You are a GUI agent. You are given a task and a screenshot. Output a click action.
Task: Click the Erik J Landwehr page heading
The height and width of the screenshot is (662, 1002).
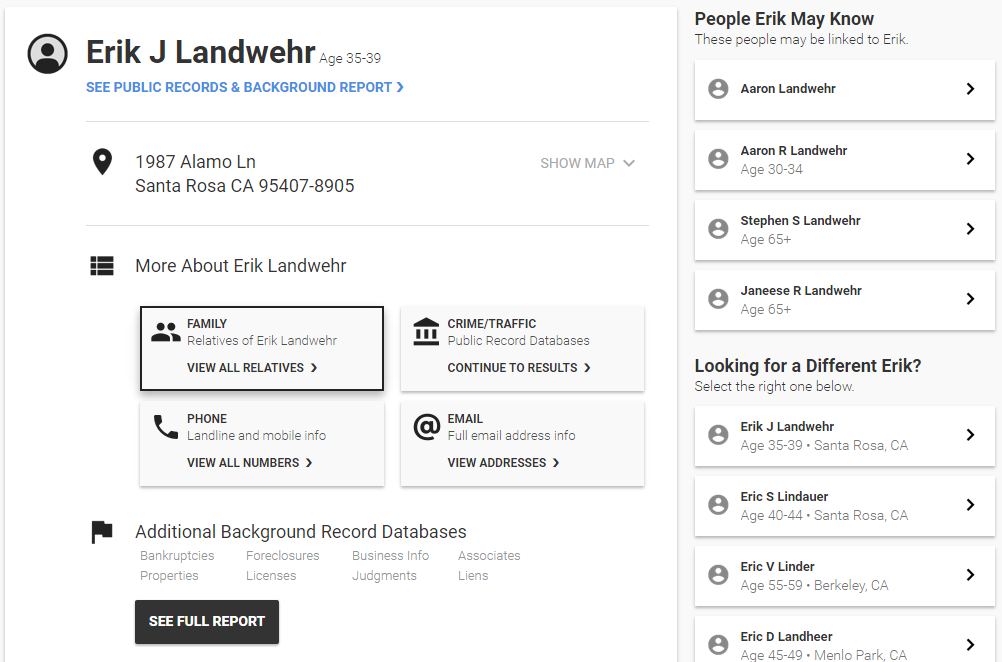pos(201,52)
